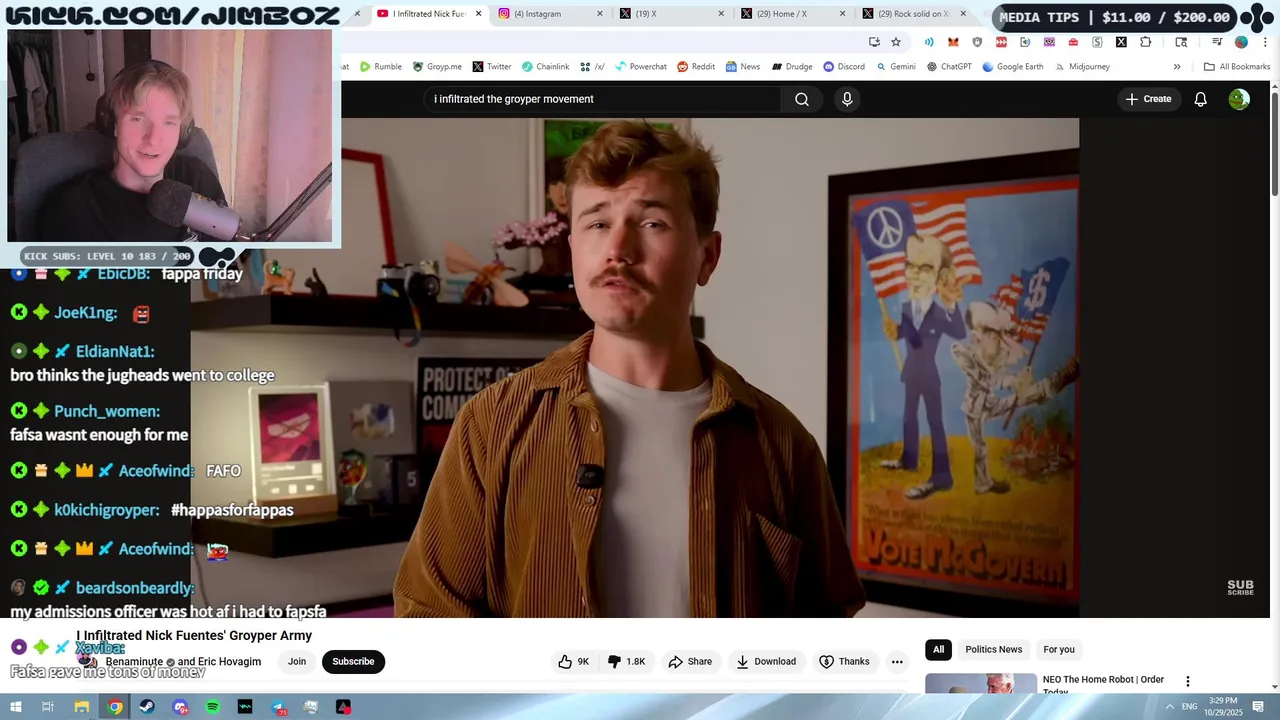The width and height of the screenshot is (1280, 720).
Task: Open the News bookmark
Action: pos(743,67)
